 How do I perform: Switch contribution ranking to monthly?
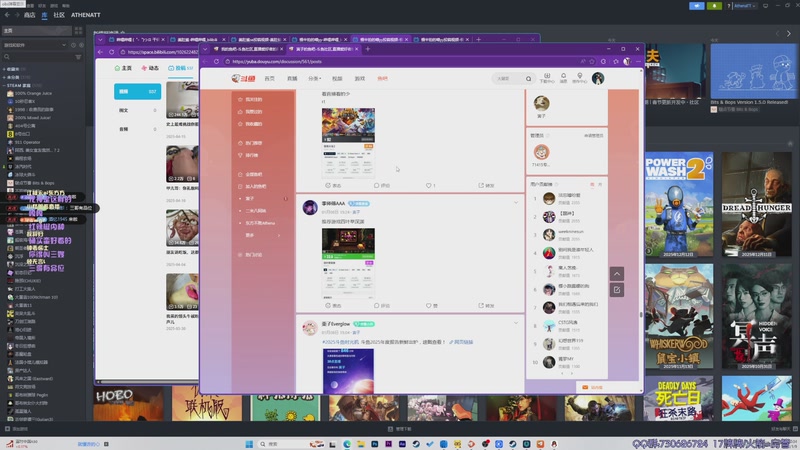[600, 184]
